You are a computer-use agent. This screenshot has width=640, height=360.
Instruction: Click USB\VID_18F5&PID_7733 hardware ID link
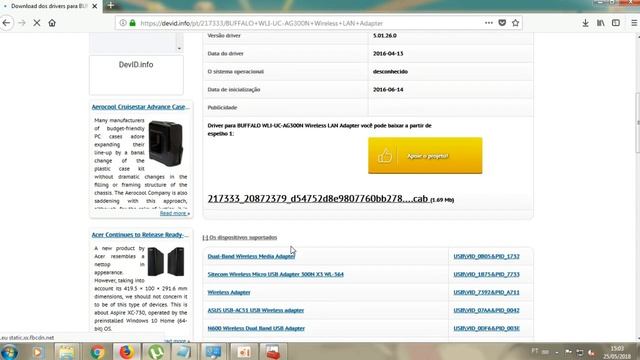click(x=486, y=274)
